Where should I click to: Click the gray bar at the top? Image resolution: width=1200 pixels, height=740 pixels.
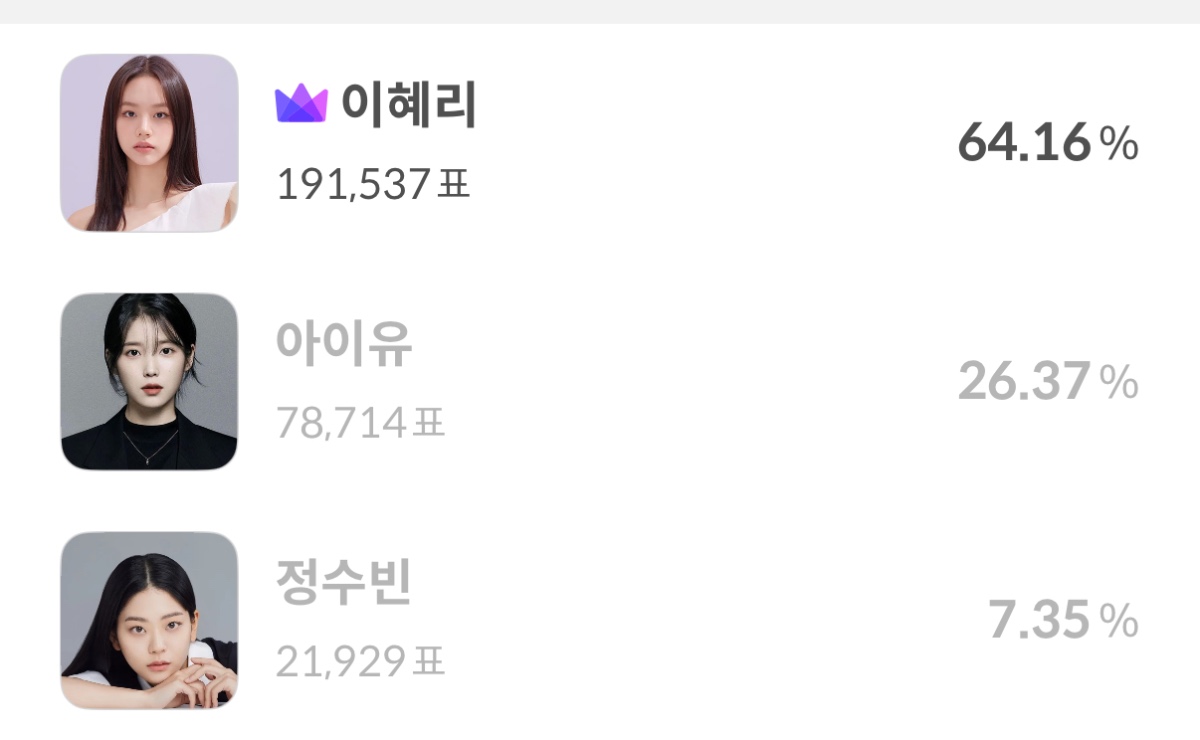click(x=600, y=12)
